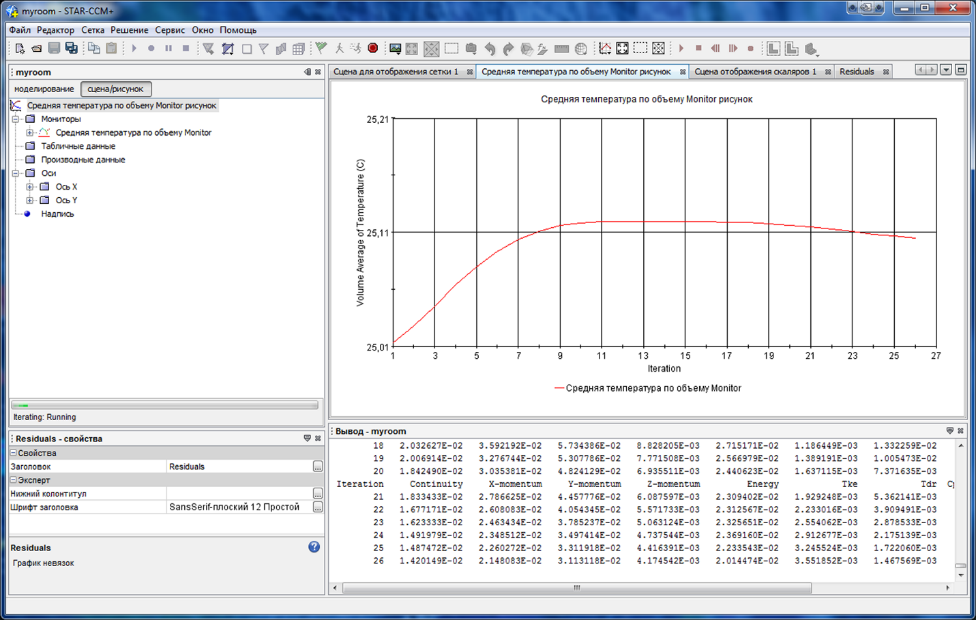The image size is (976, 620).
Task: Switch to the 'Residuals' tab
Action: 857,72
